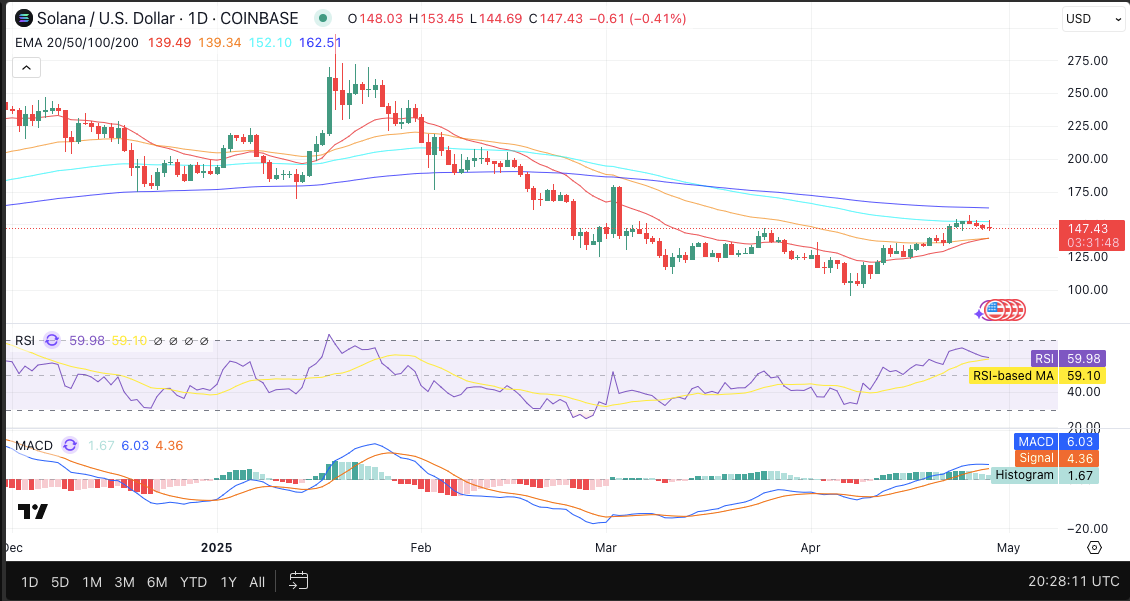Click the 40.00 RSI axis label
This screenshot has width=1130, height=601.
(x=1083, y=391)
